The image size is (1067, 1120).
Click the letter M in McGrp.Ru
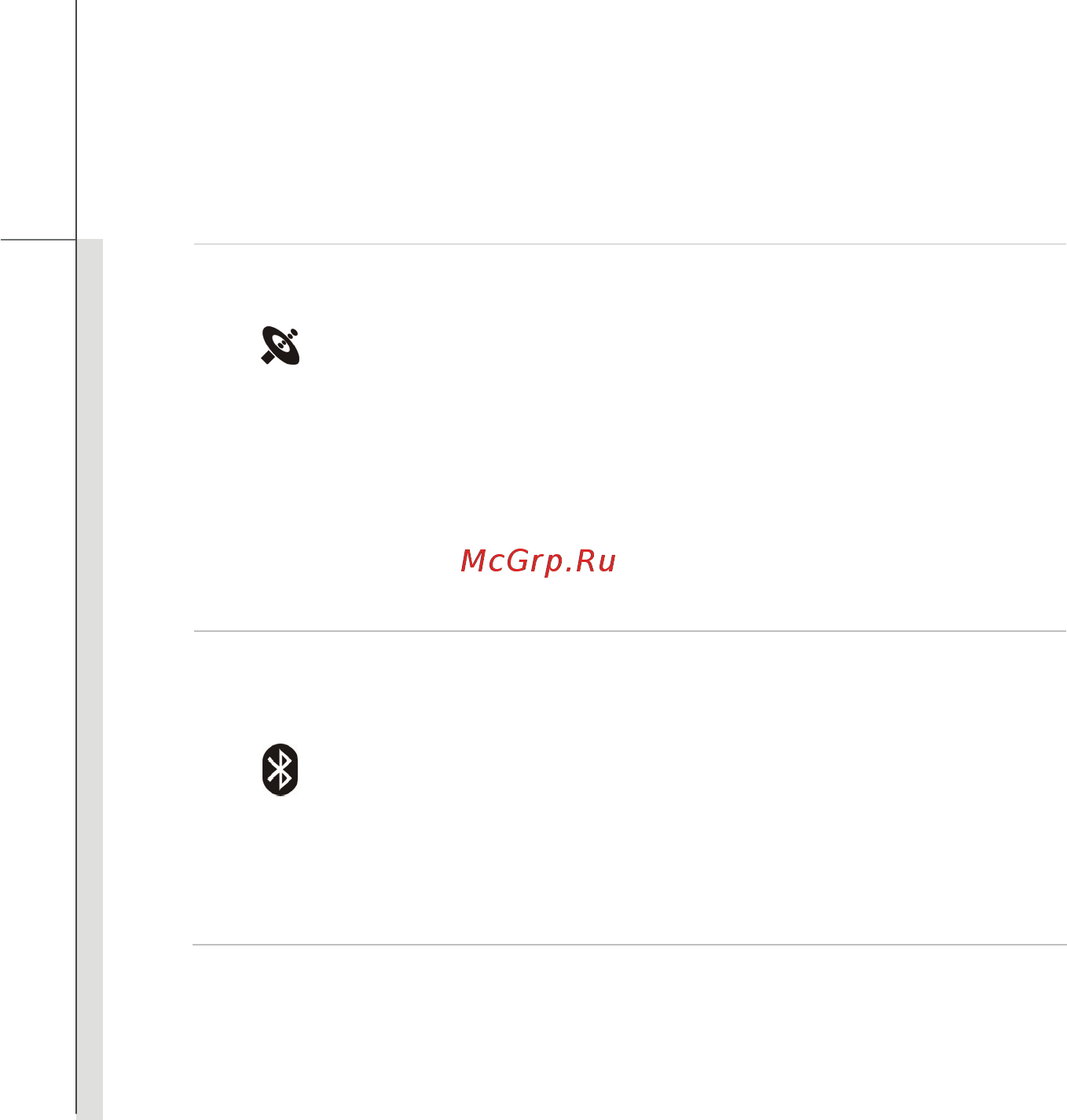[x=473, y=560]
